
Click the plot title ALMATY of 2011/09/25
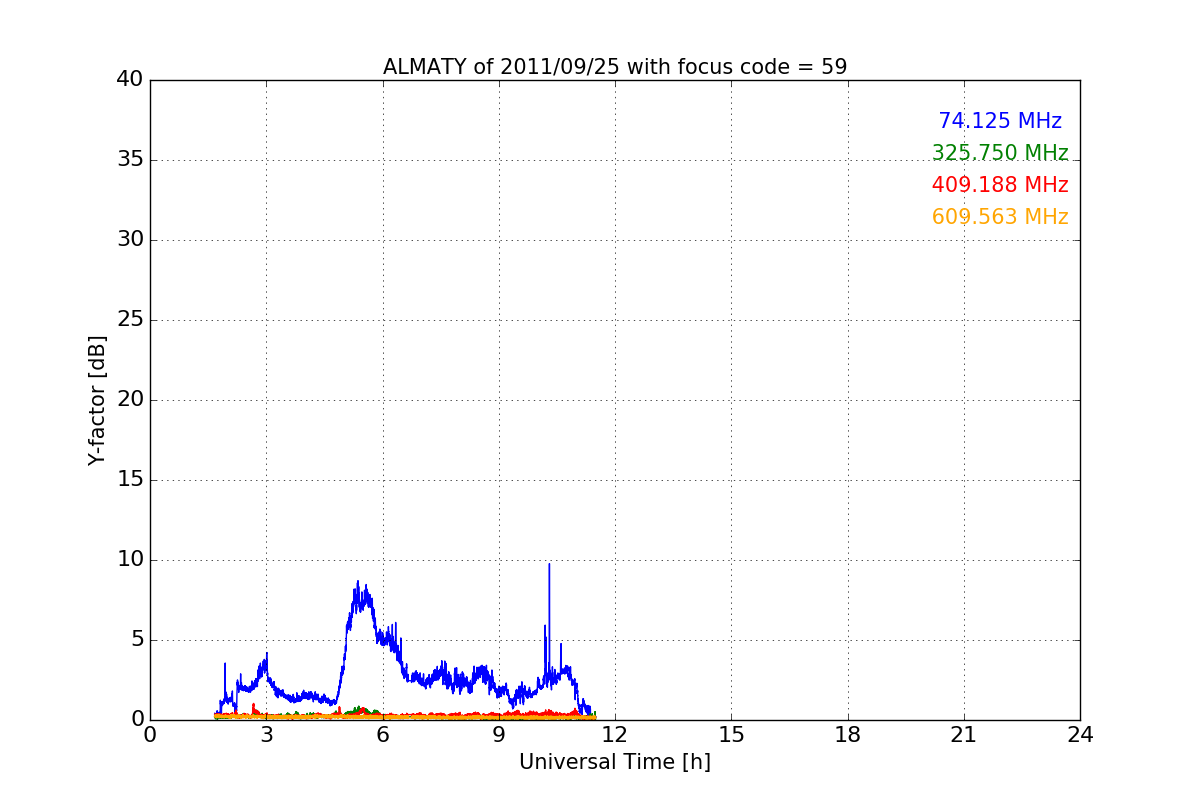[x=615, y=67]
